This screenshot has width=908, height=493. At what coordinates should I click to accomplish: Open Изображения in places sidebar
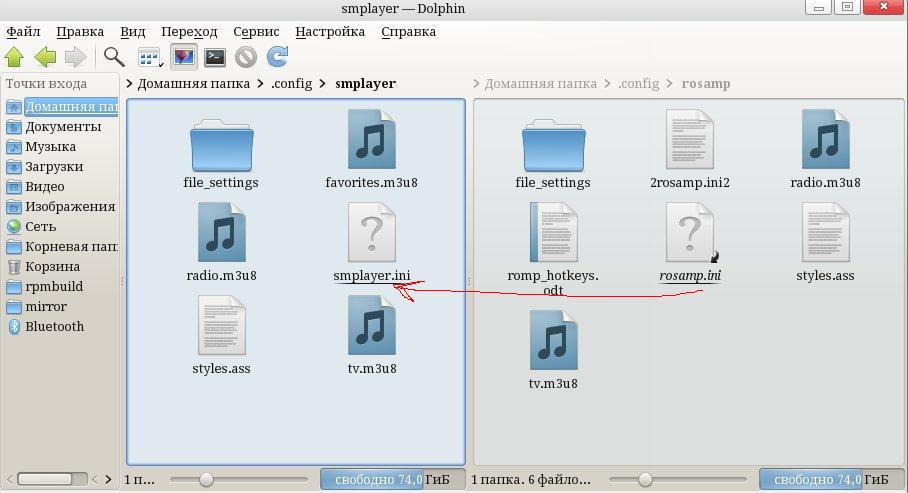tap(61, 206)
